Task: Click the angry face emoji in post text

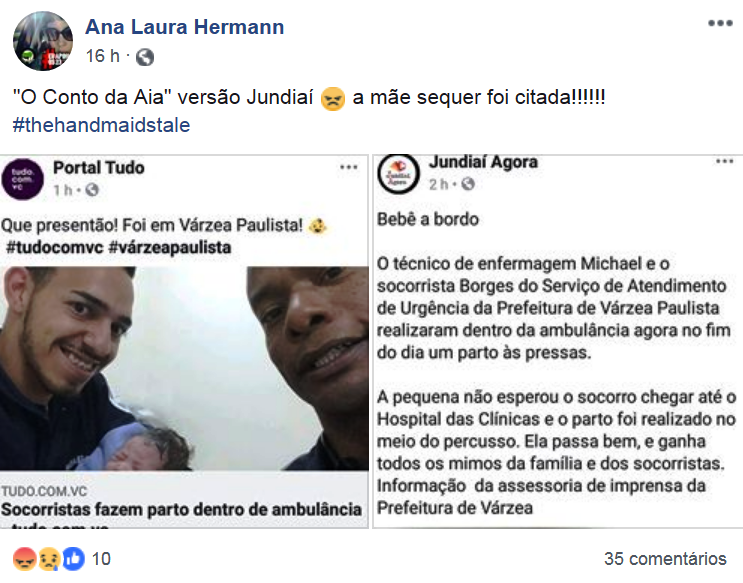Action: tap(333, 99)
